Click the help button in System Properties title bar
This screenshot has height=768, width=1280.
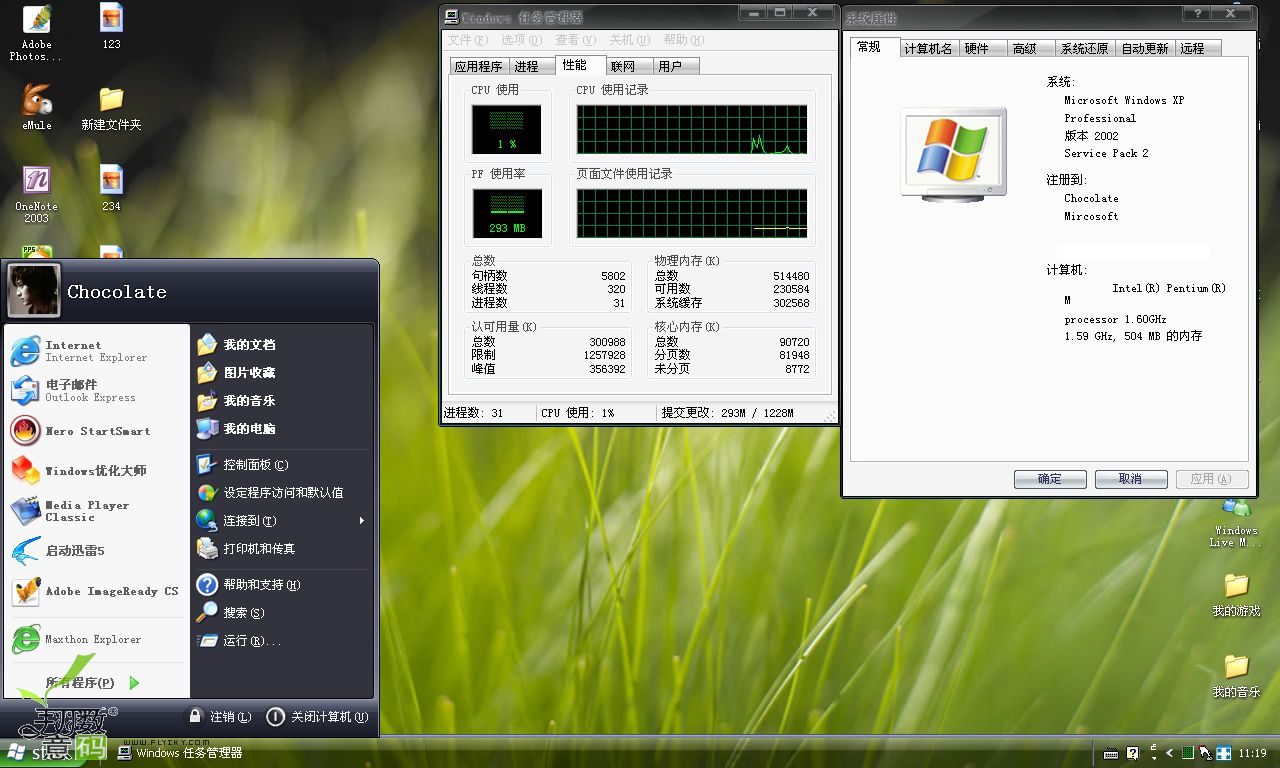pyautogui.click(x=1196, y=13)
